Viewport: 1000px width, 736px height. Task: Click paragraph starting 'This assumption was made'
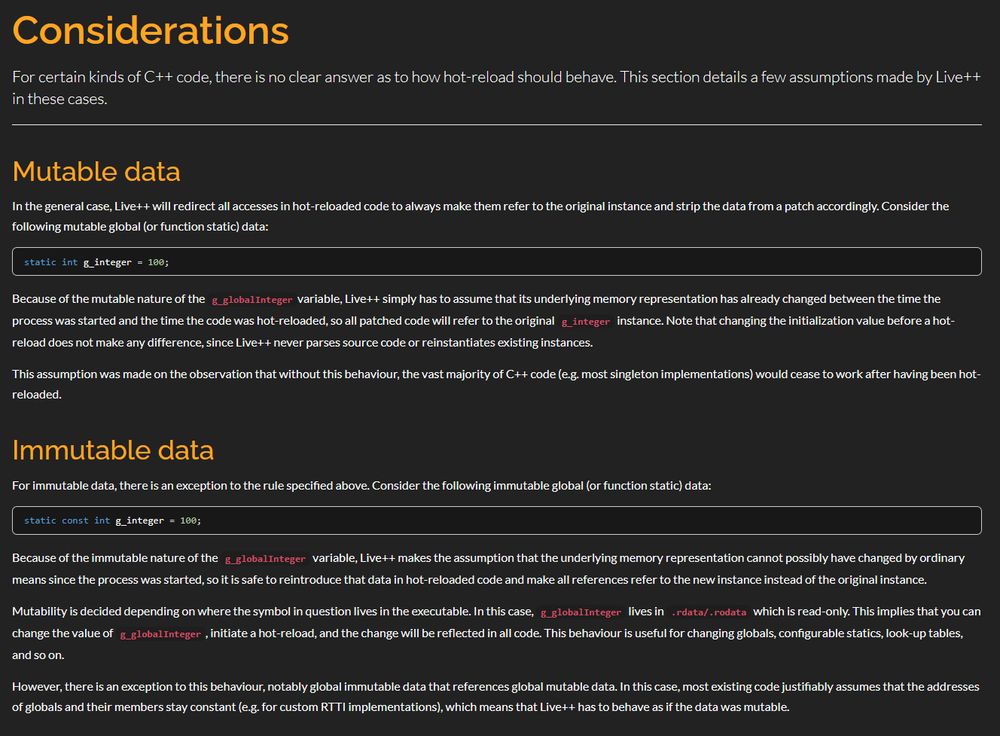point(496,384)
